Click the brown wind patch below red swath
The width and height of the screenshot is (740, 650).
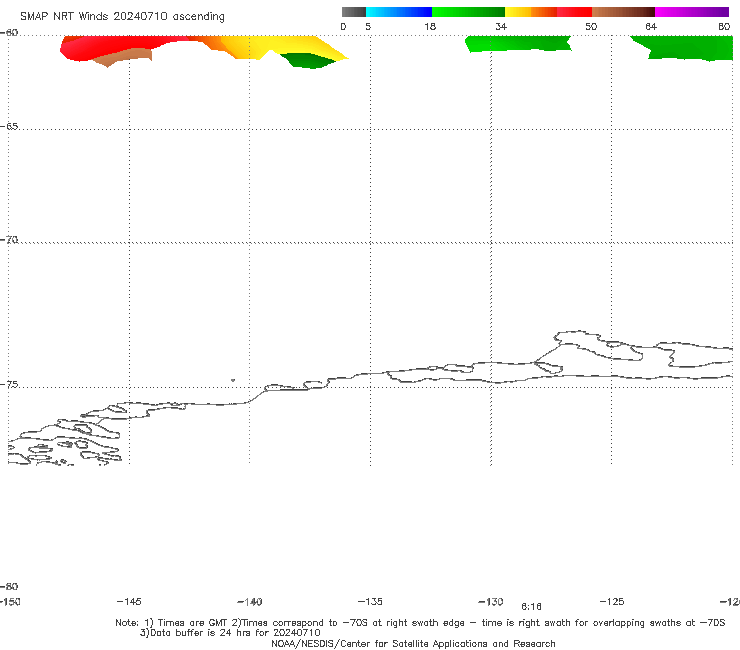[125, 57]
